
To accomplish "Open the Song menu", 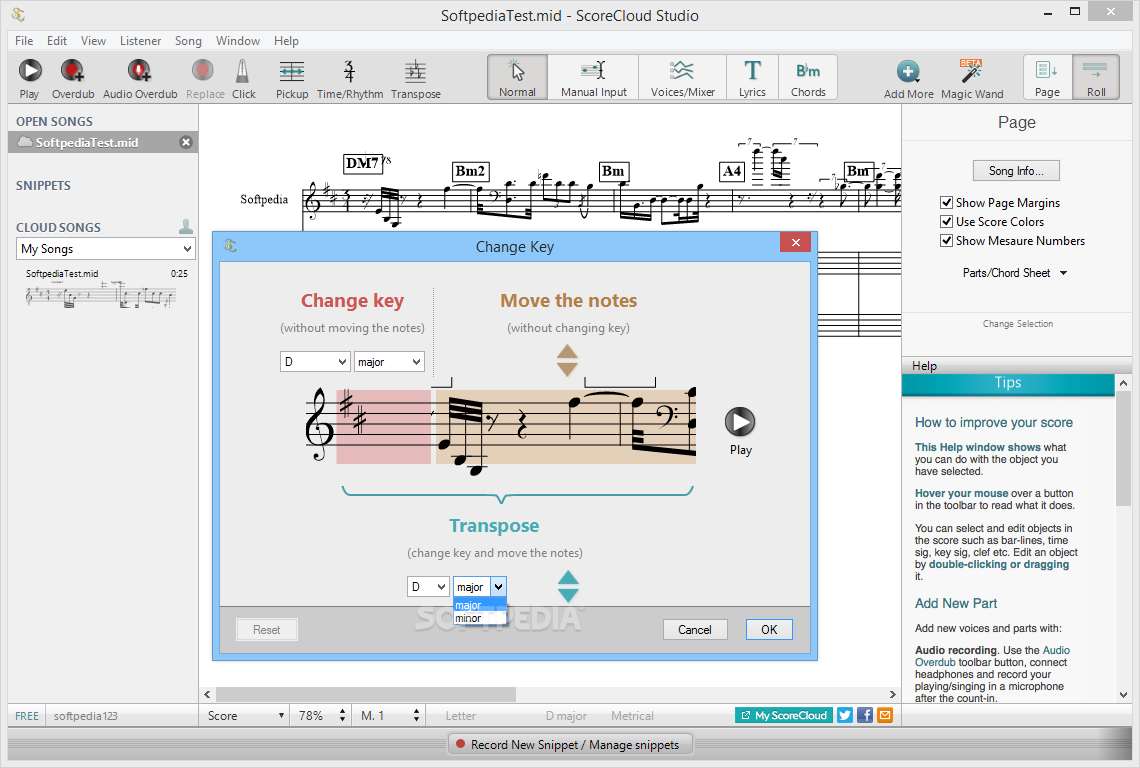I will pos(188,41).
